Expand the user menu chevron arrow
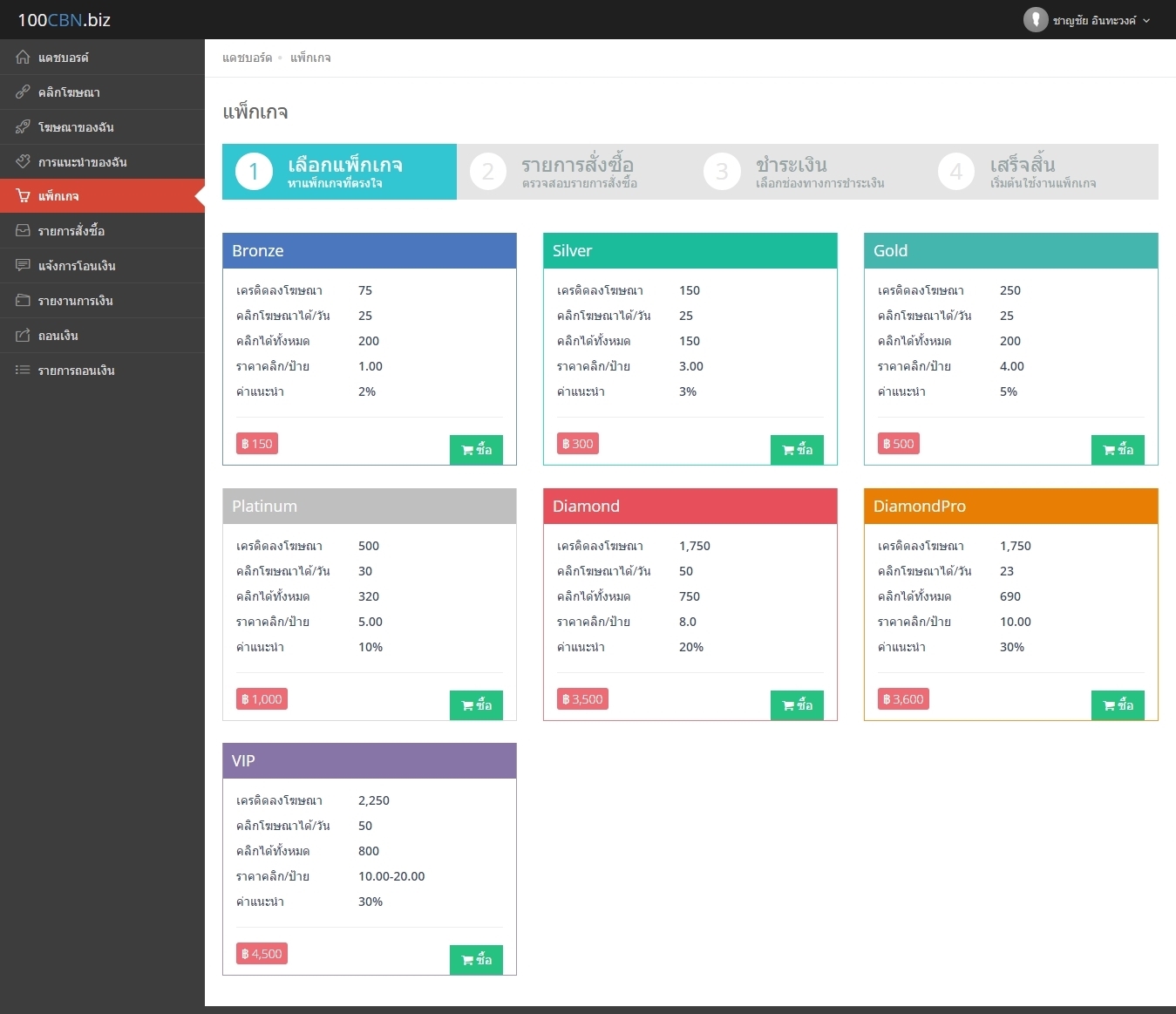1176x1014 pixels. click(x=1146, y=20)
